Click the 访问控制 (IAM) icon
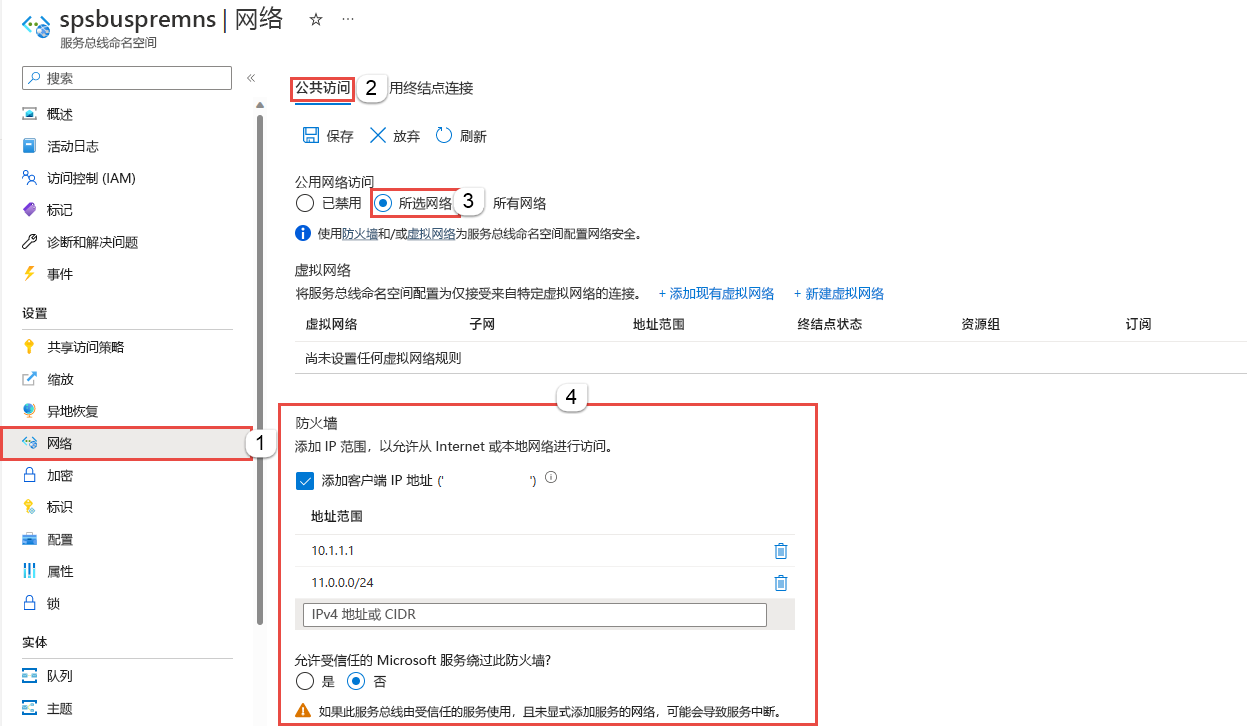This screenshot has height=726, width=1247. (x=29, y=178)
